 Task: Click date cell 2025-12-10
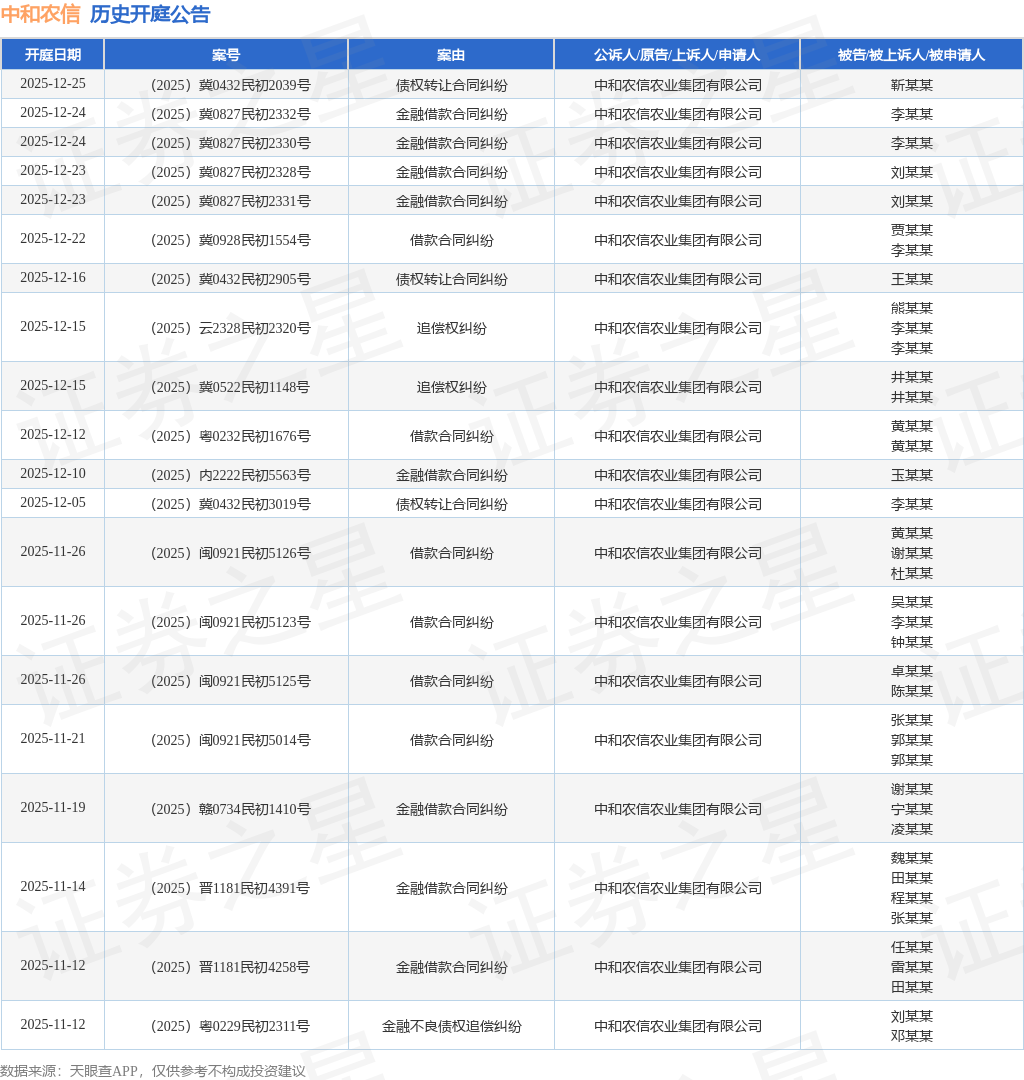point(53,474)
